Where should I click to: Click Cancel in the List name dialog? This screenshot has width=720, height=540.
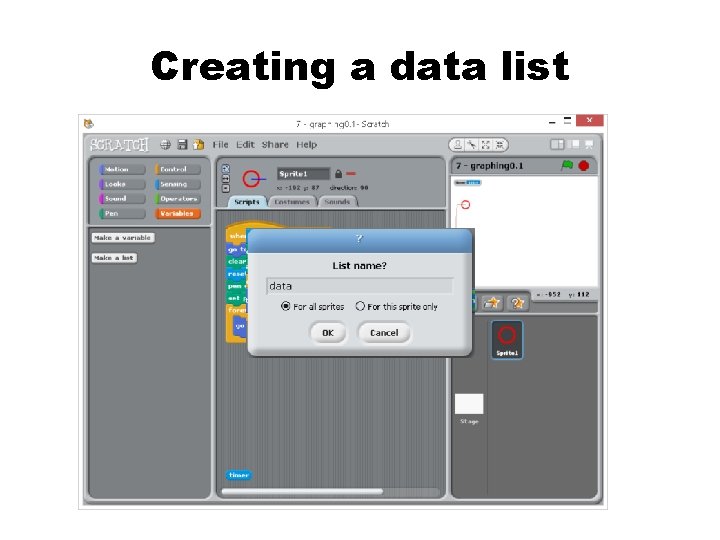tap(384, 333)
